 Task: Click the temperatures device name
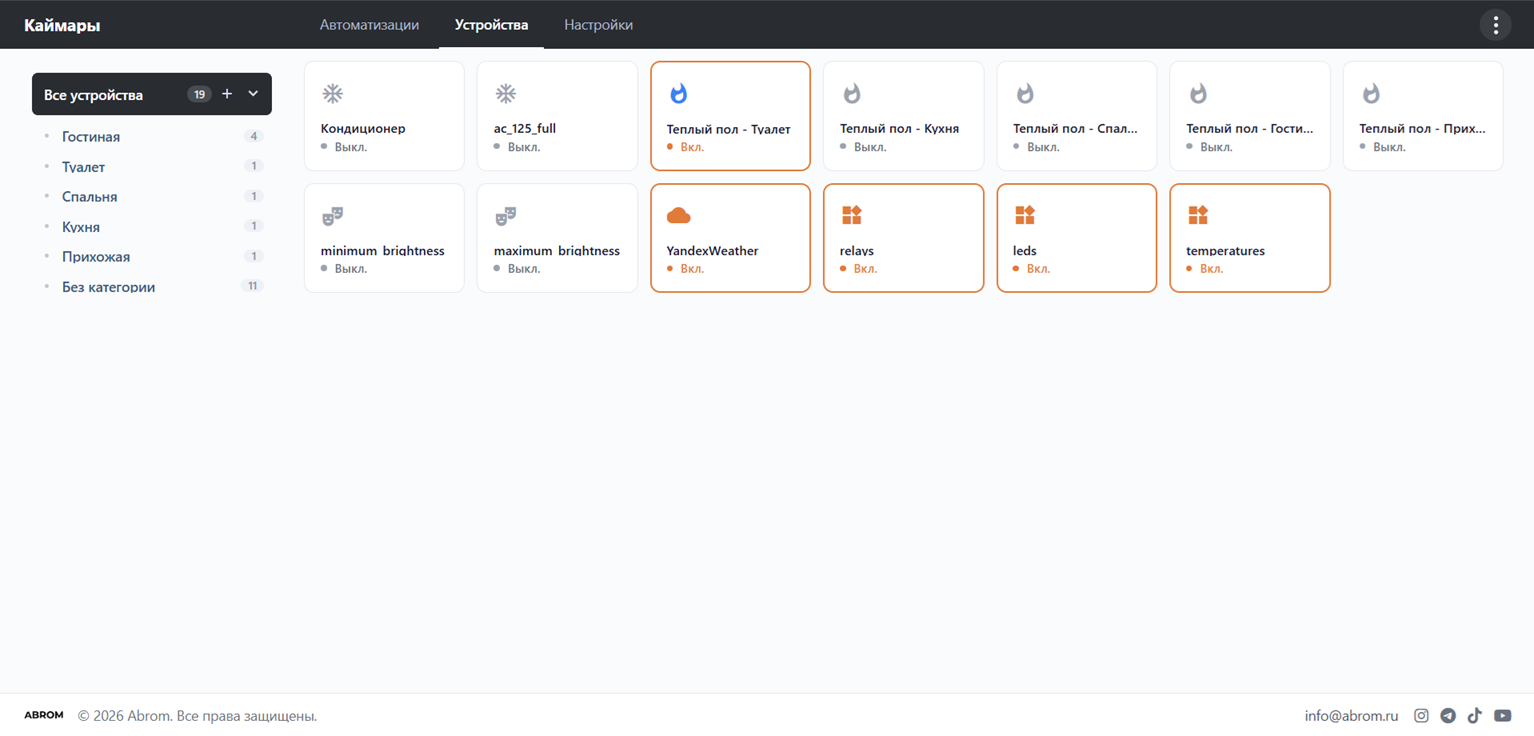pyautogui.click(x=1226, y=251)
